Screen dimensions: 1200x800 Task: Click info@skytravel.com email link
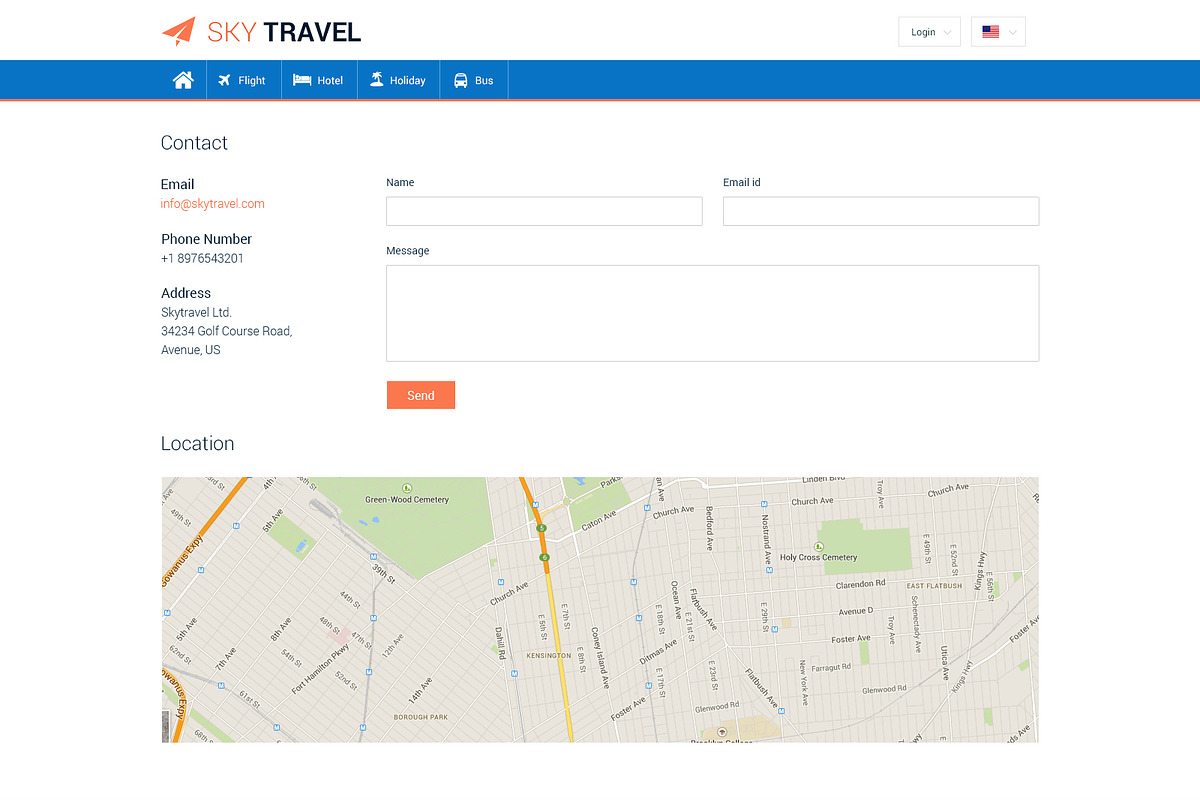point(213,204)
